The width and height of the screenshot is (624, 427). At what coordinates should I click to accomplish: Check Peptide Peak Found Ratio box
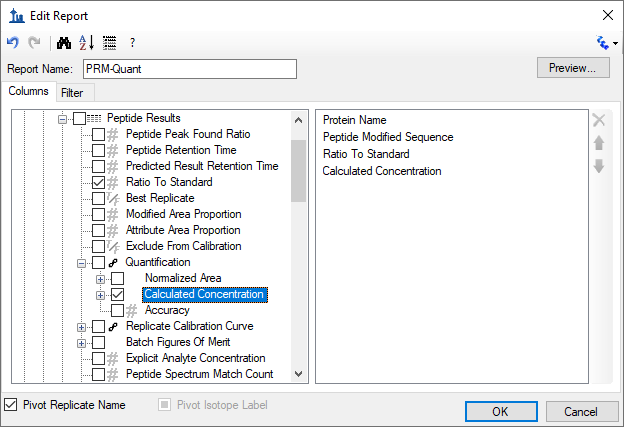98,135
